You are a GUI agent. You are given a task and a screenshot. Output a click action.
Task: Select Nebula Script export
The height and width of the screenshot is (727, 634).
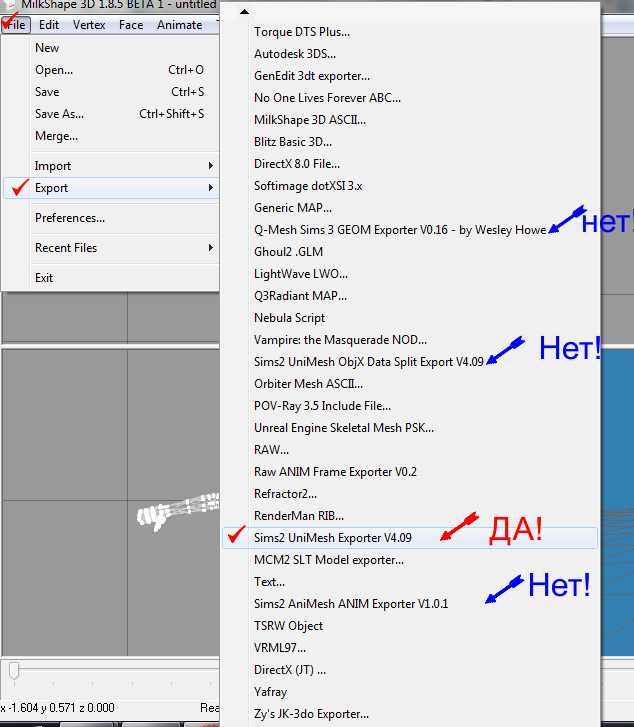coord(410,318)
